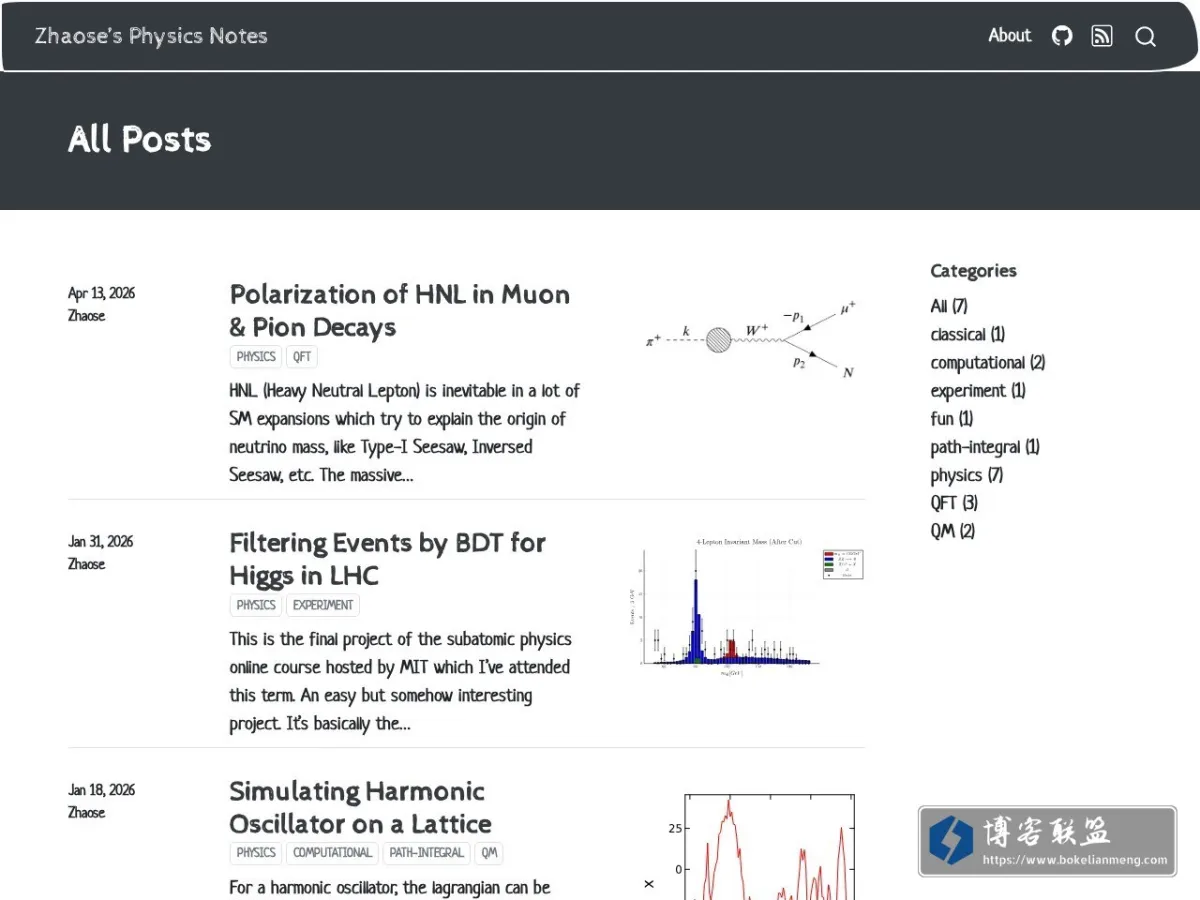The height and width of the screenshot is (900, 1200).
Task: Click the 'All Posts' page heading
Action: click(140, 139)
